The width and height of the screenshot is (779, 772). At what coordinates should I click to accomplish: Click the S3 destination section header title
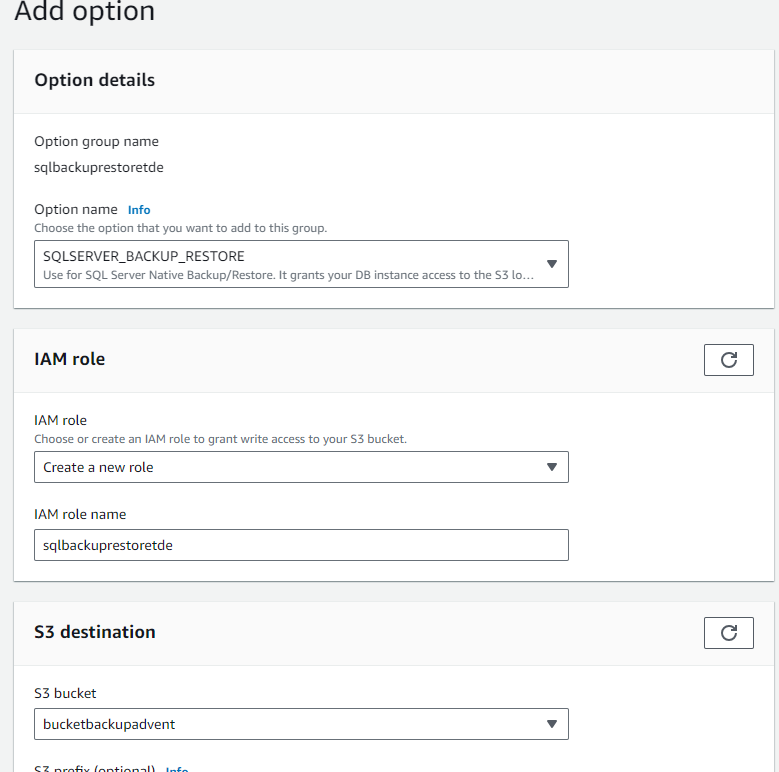[x=95, y=632]
